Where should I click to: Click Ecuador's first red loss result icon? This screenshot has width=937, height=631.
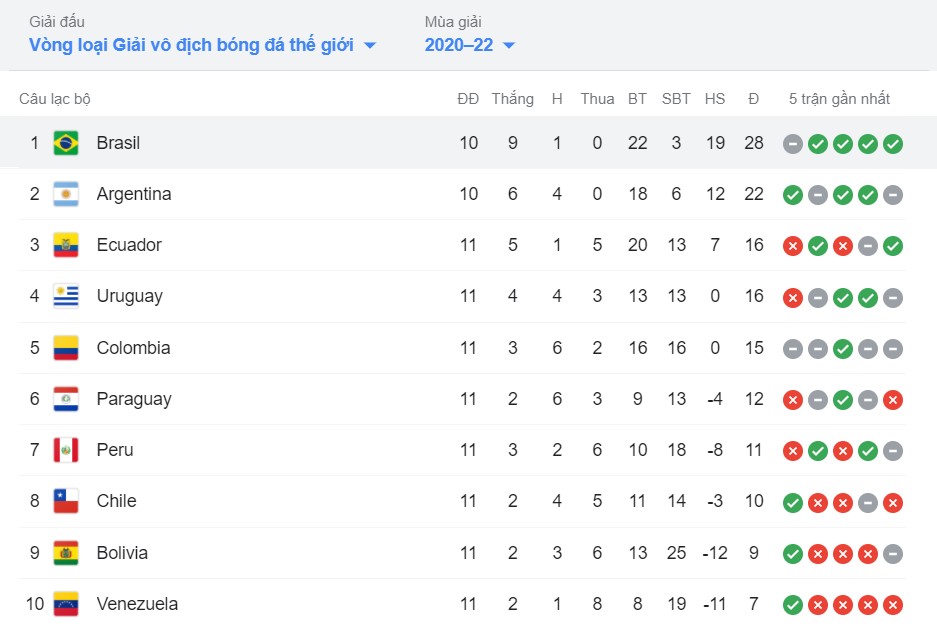tap(793, 246)
